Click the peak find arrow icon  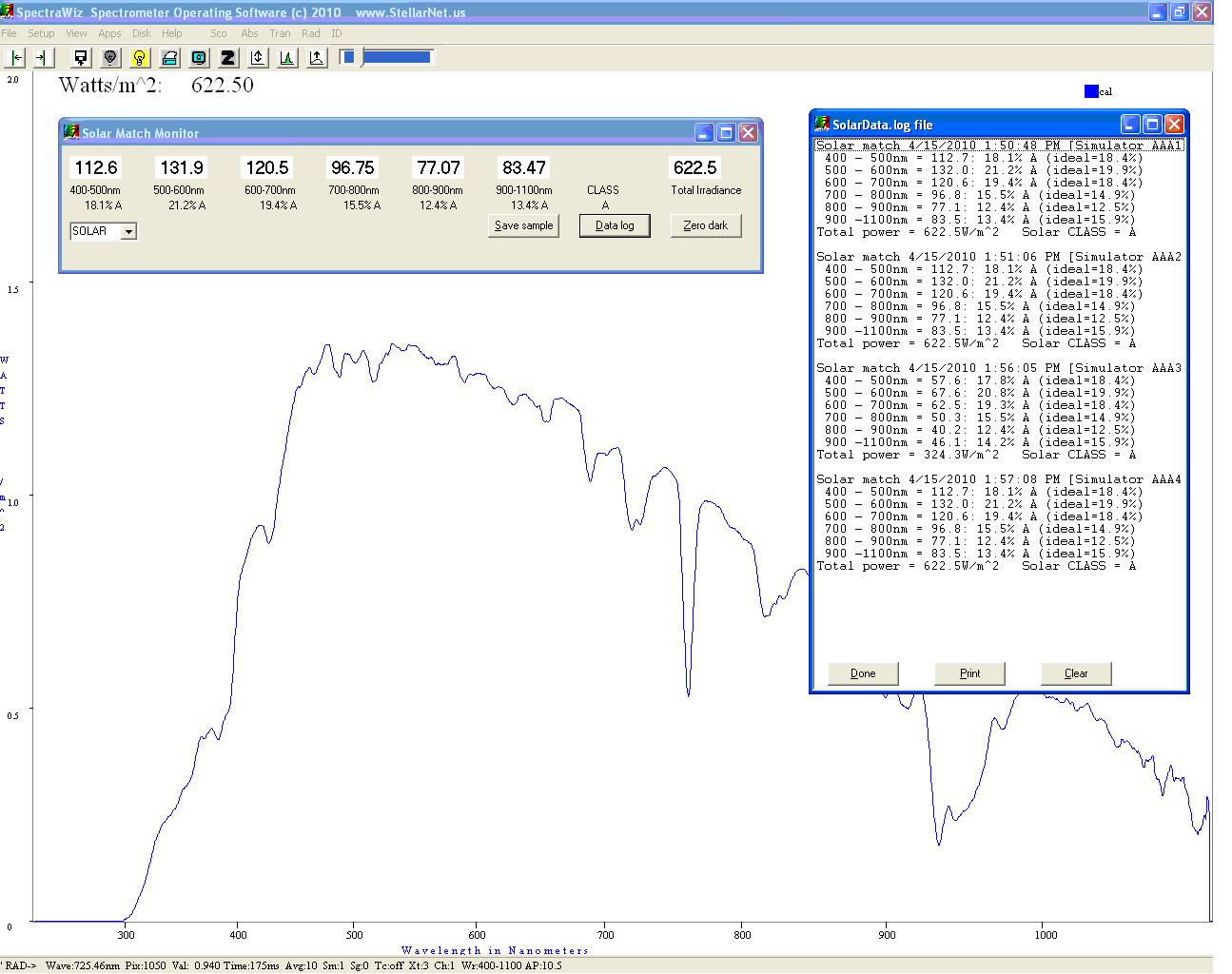(317, 58)
